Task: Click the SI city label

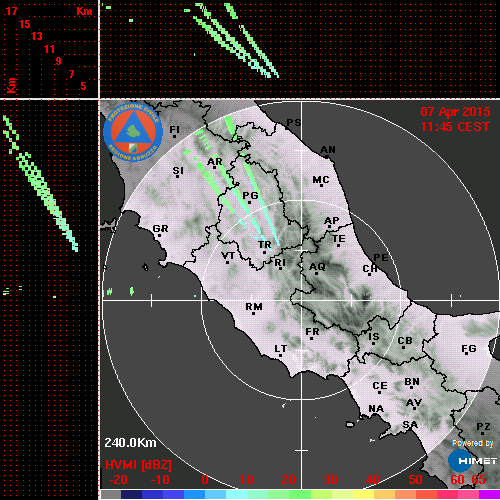Action: tap(178, 171)
